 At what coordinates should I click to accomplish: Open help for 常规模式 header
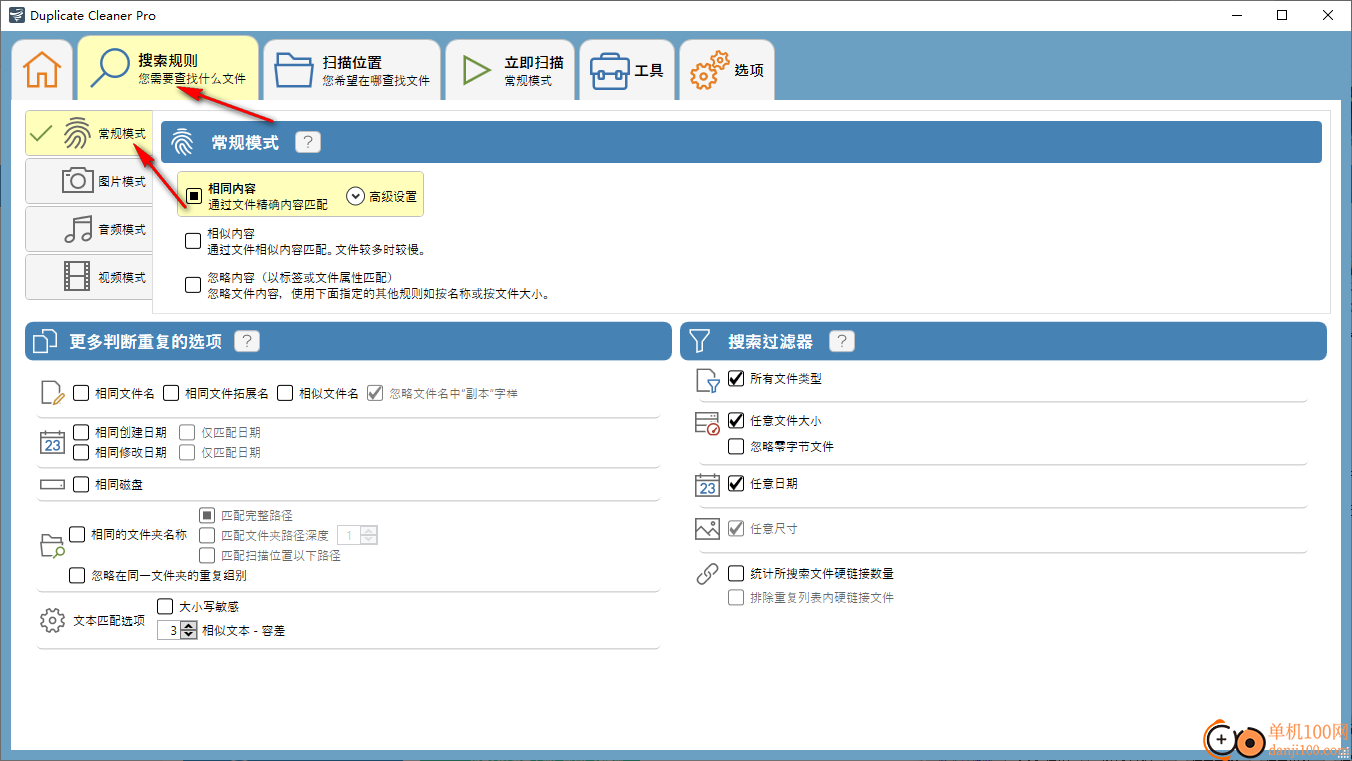tap(308, 142)
